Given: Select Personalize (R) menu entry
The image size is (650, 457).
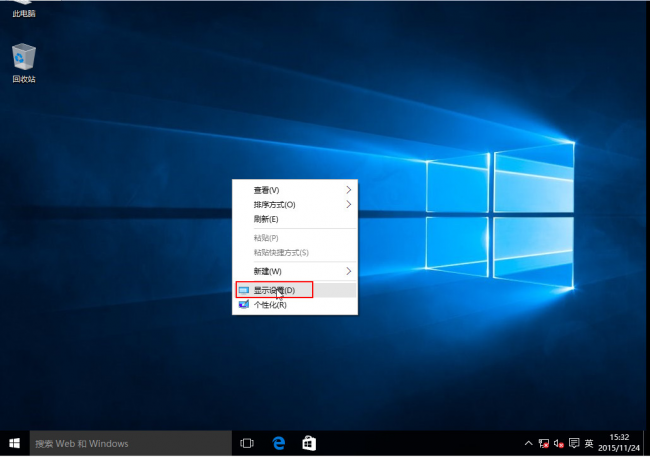Looking at the screenshot, I should (295, 305).
